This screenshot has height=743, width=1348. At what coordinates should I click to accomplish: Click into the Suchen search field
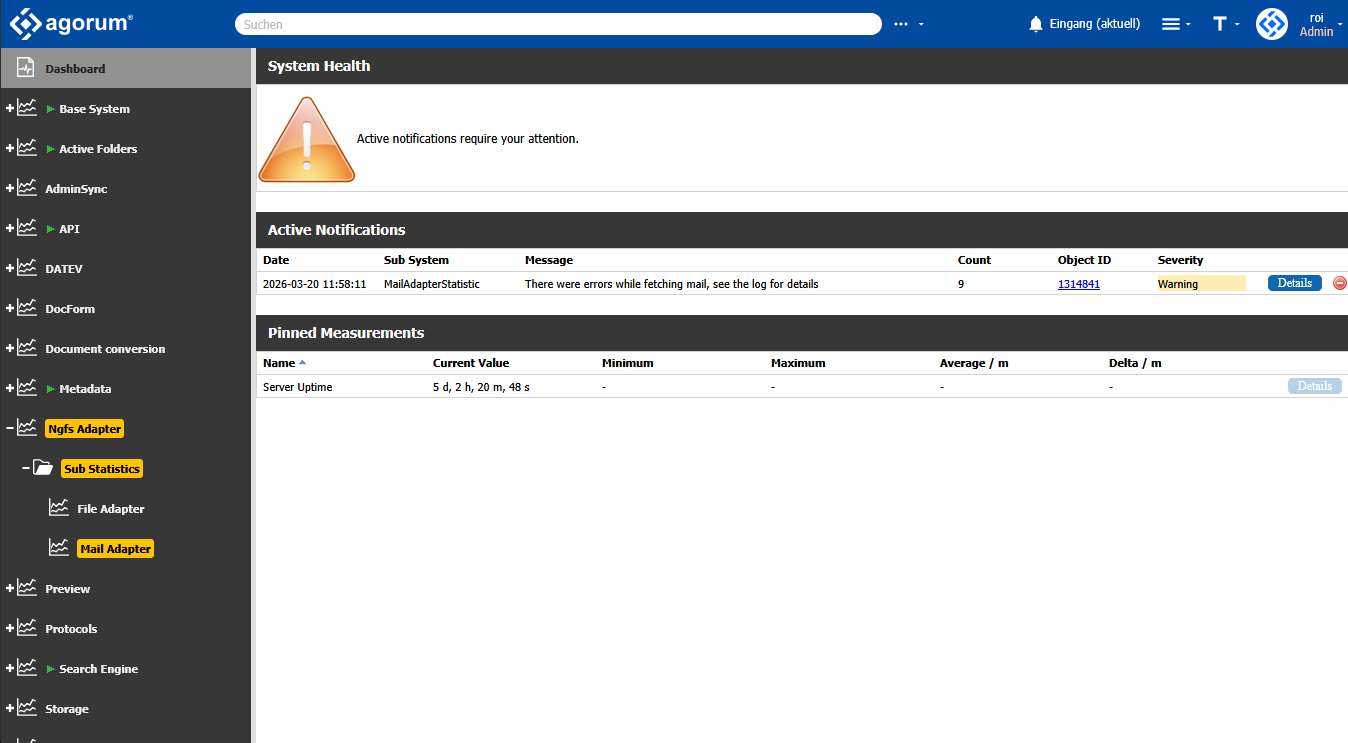tap(557, 24)
